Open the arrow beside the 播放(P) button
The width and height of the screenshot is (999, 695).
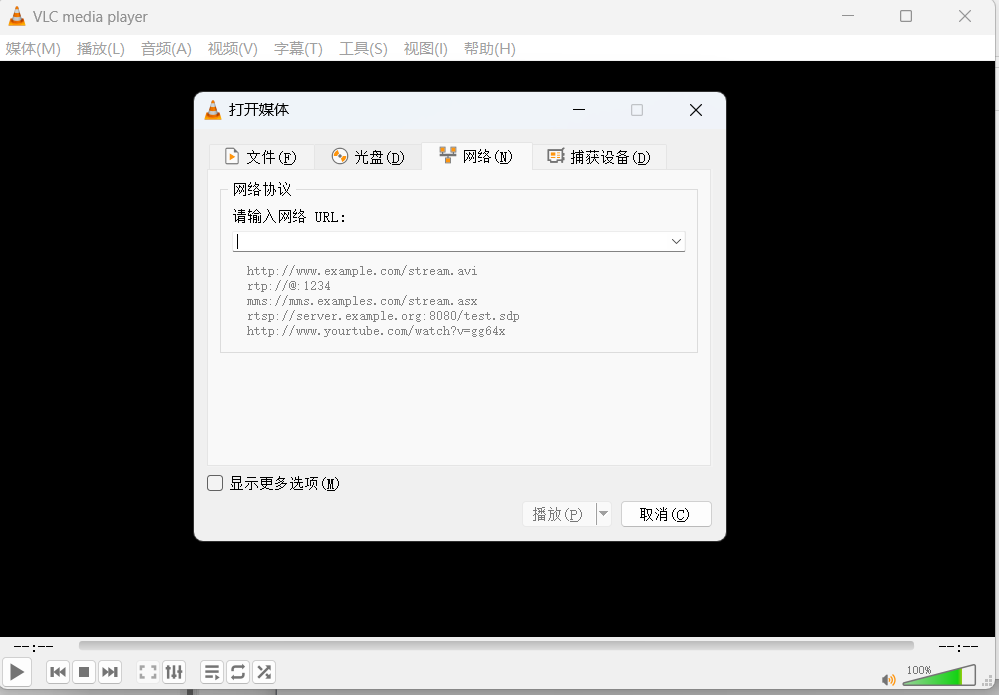(603, 514)
